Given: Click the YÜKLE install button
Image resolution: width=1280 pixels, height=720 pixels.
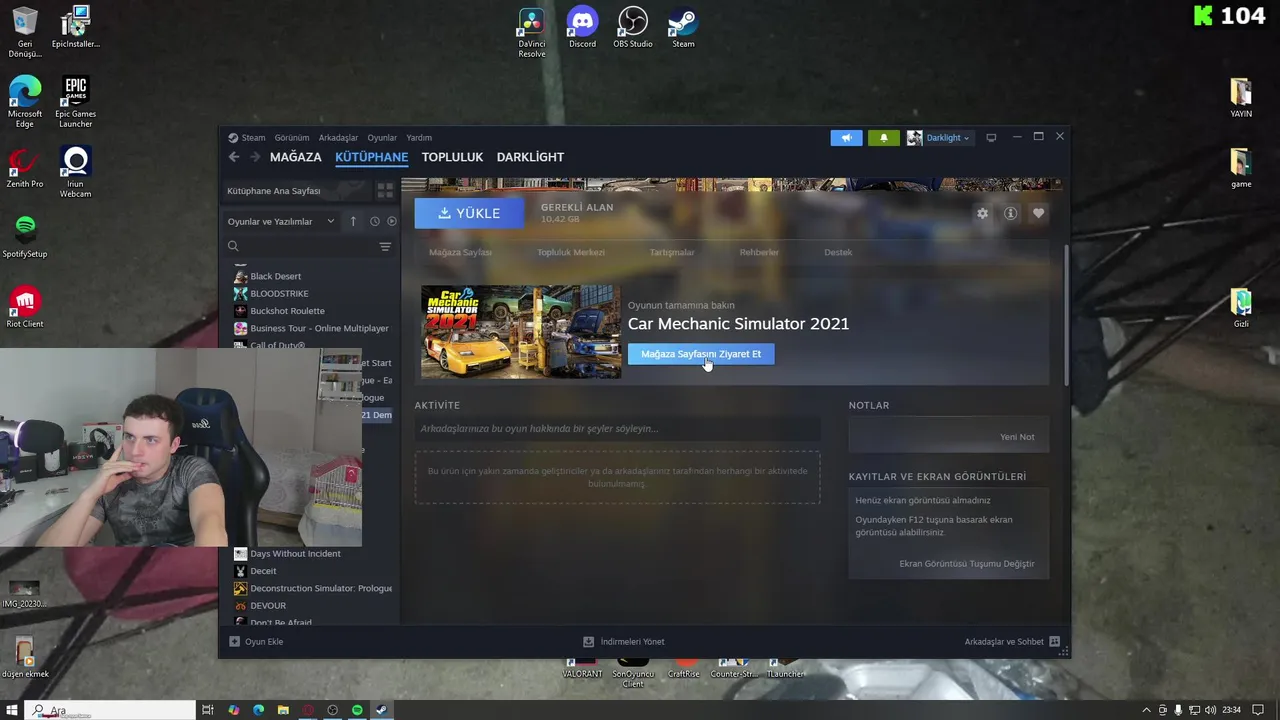Looking at the screenshot, I should [x=469, y=213].
